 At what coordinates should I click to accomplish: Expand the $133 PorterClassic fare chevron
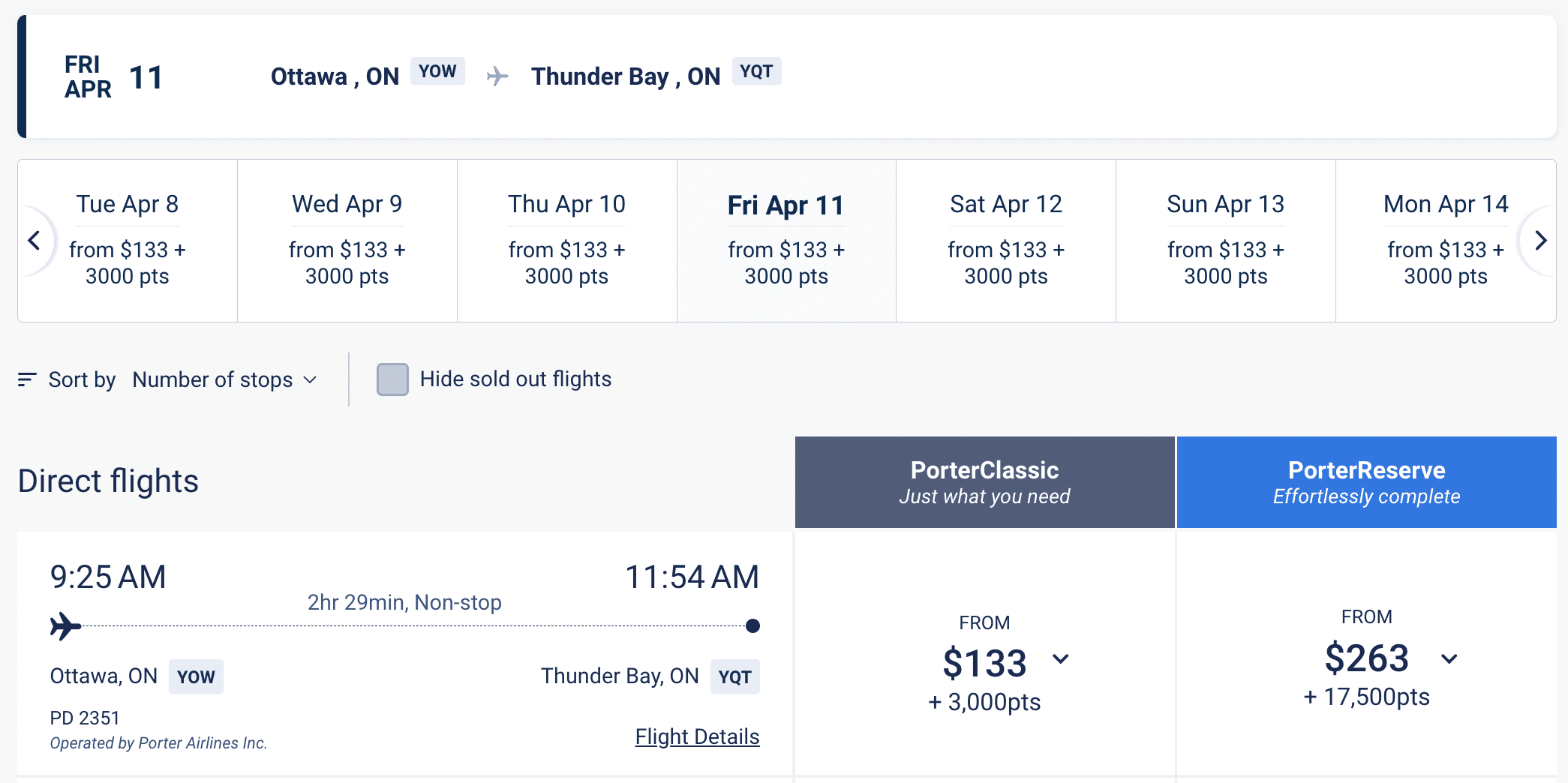(x=1060, y=659)
